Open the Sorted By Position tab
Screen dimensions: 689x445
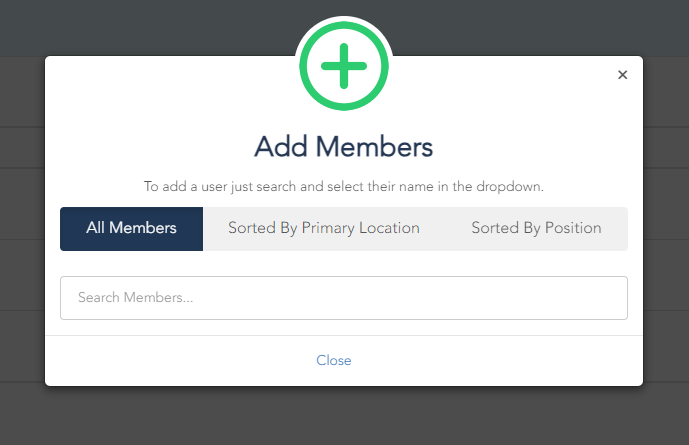pyautogui.click(x=536, y=229)
